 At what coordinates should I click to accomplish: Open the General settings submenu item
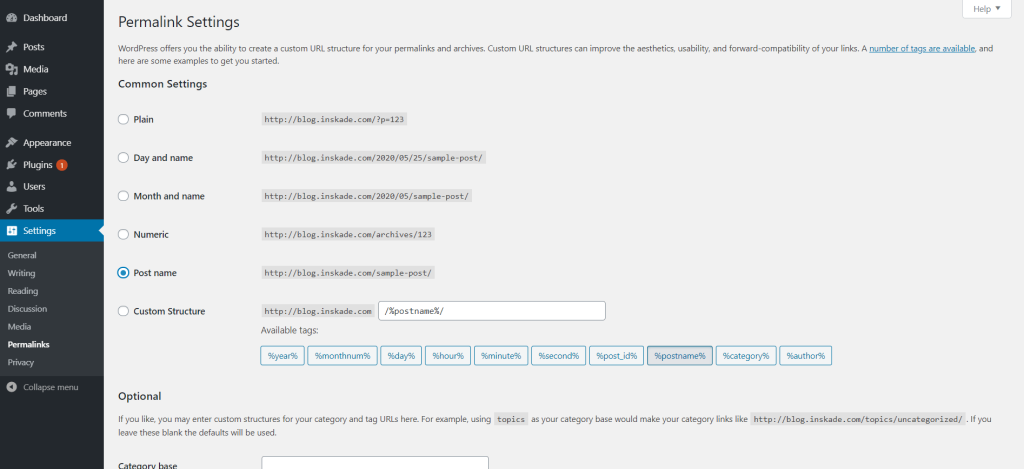(x=22, y=255)
